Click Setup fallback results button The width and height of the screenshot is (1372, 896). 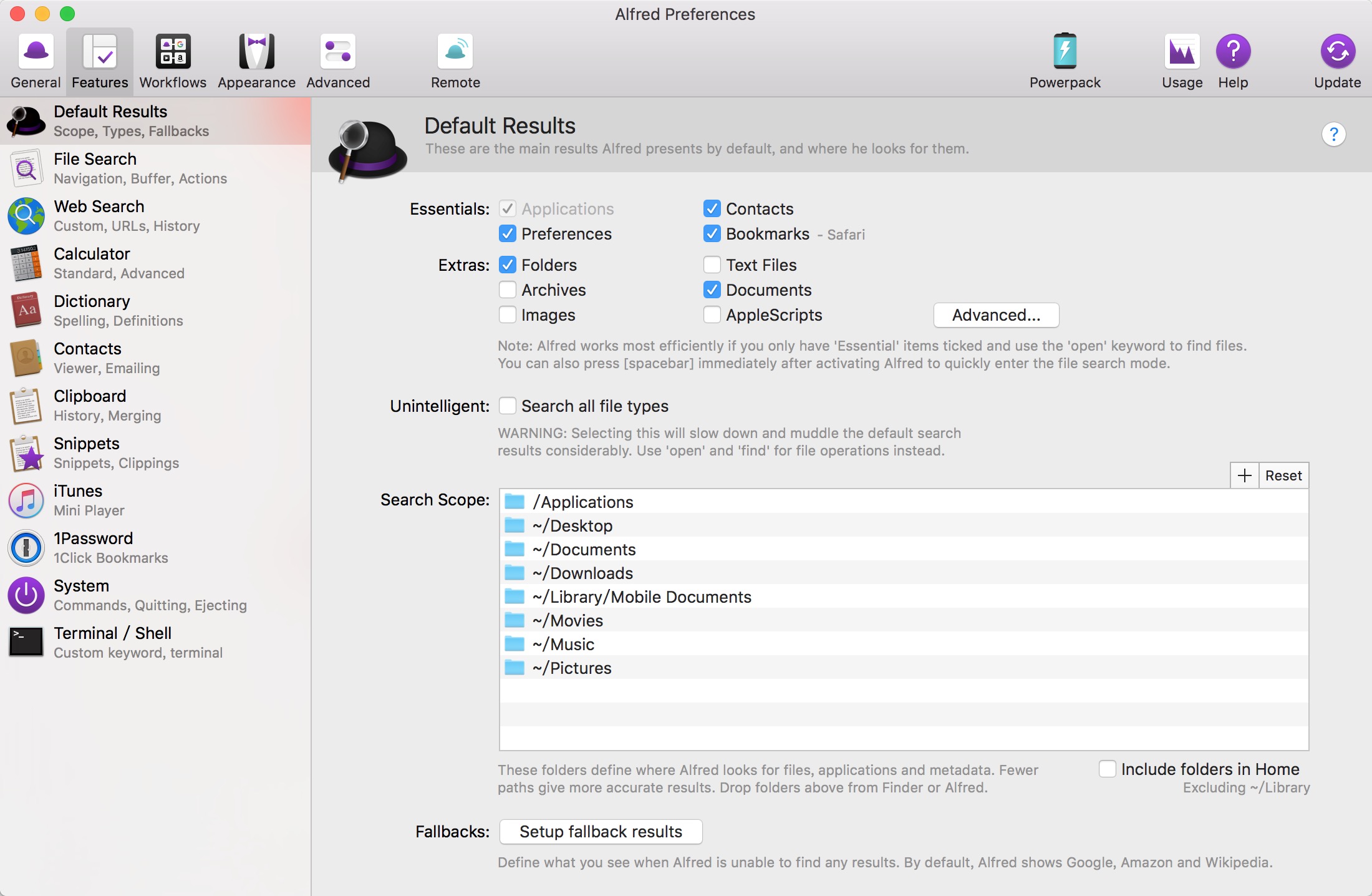coord(601,832)
